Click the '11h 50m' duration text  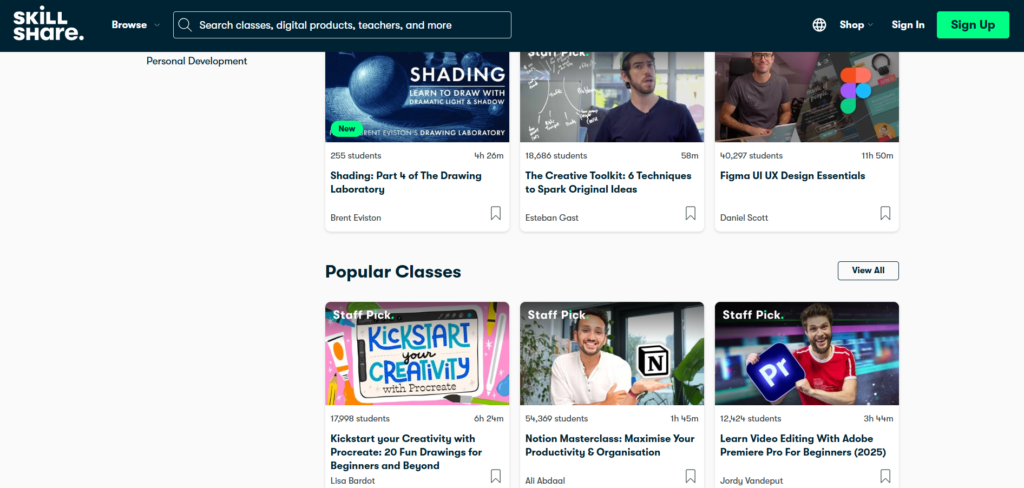coord(877,155)
